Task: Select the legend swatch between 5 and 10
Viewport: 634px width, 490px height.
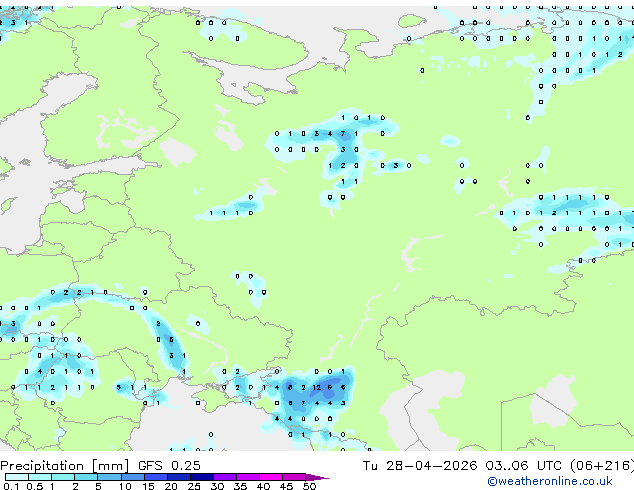Action: tap(109, 477)
